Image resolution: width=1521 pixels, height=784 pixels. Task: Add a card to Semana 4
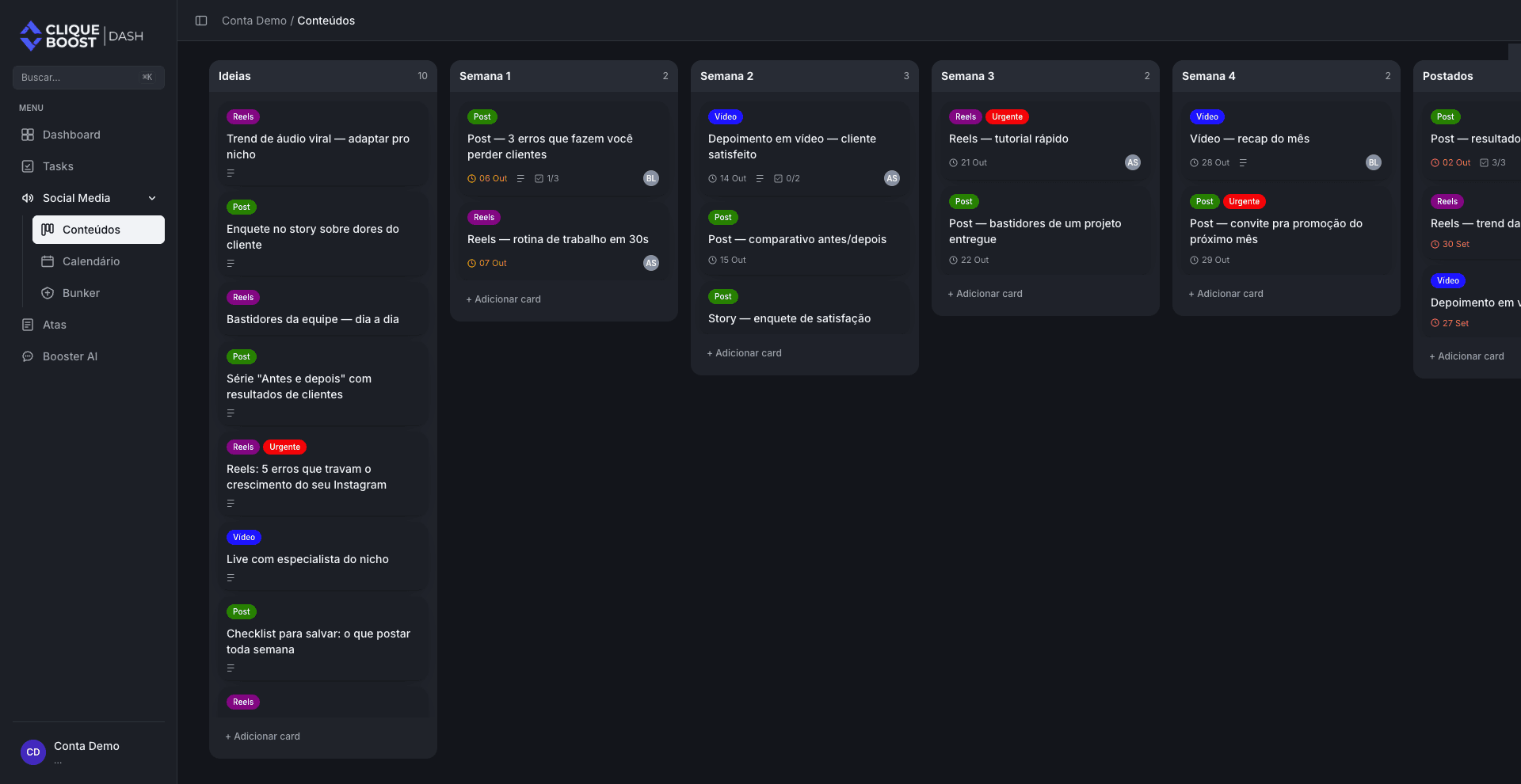pos(1226,294)
